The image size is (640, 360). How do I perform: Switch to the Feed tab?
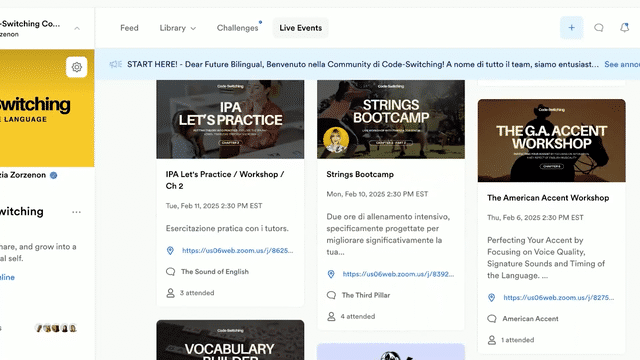[129, 28]
